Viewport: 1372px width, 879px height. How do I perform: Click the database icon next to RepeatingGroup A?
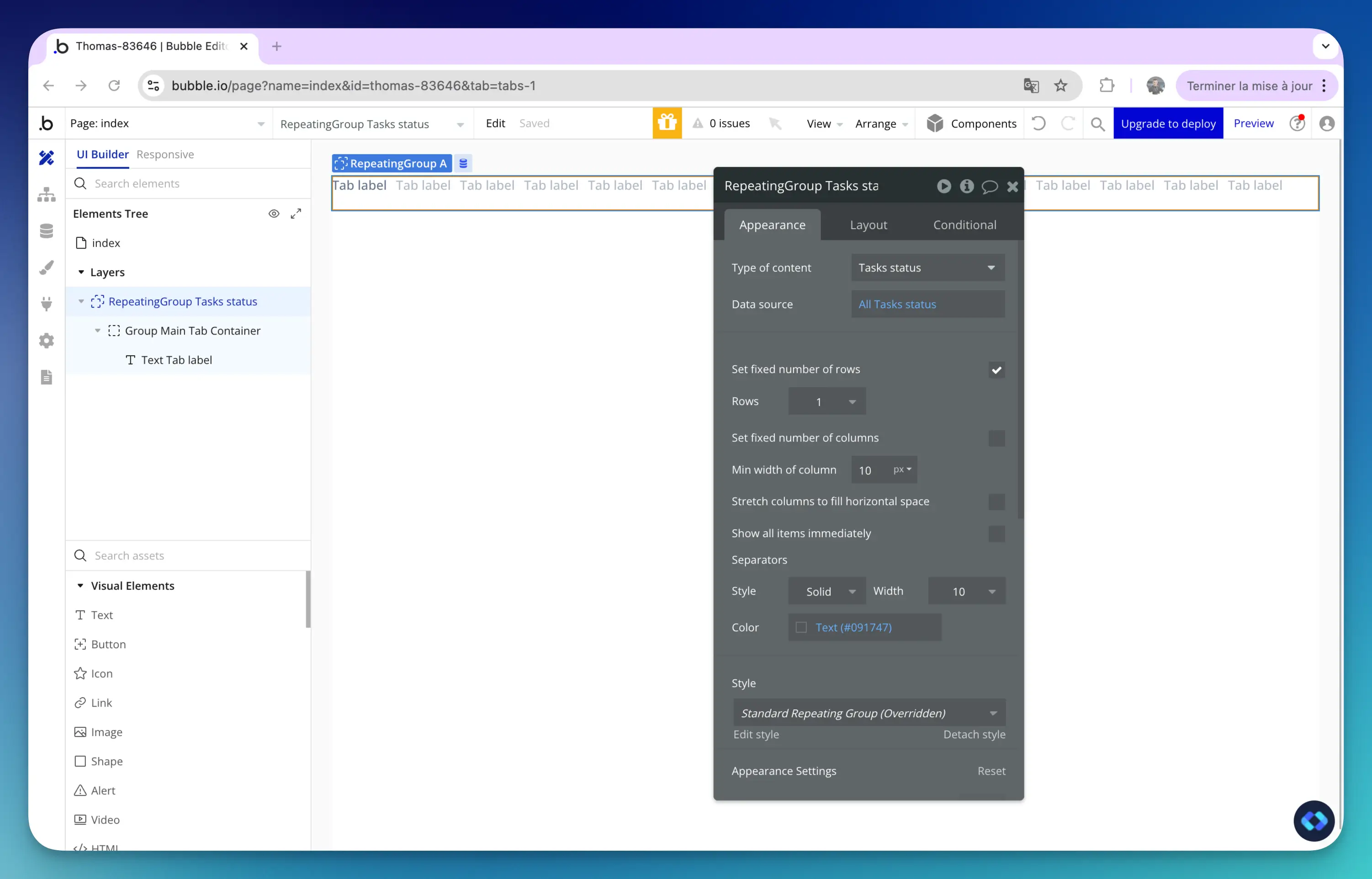tap(463, 163)
